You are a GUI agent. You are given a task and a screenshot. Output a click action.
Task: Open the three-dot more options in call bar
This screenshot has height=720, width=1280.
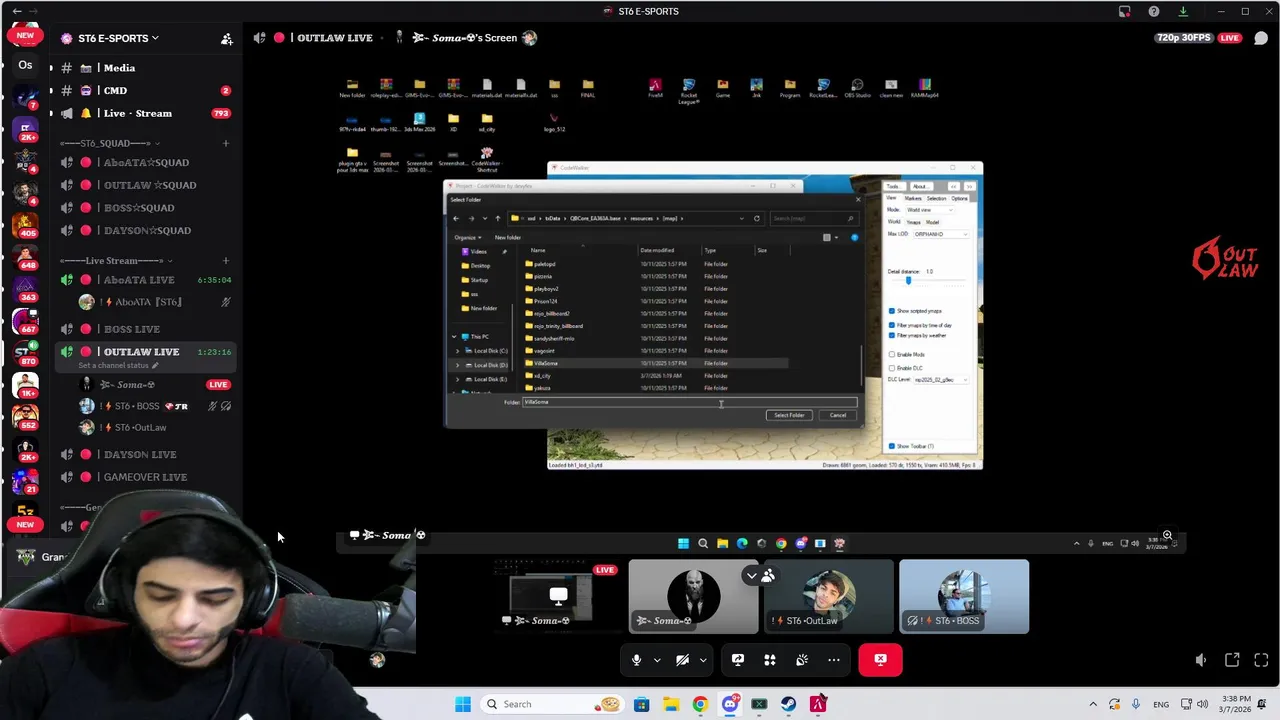(834, 660)
